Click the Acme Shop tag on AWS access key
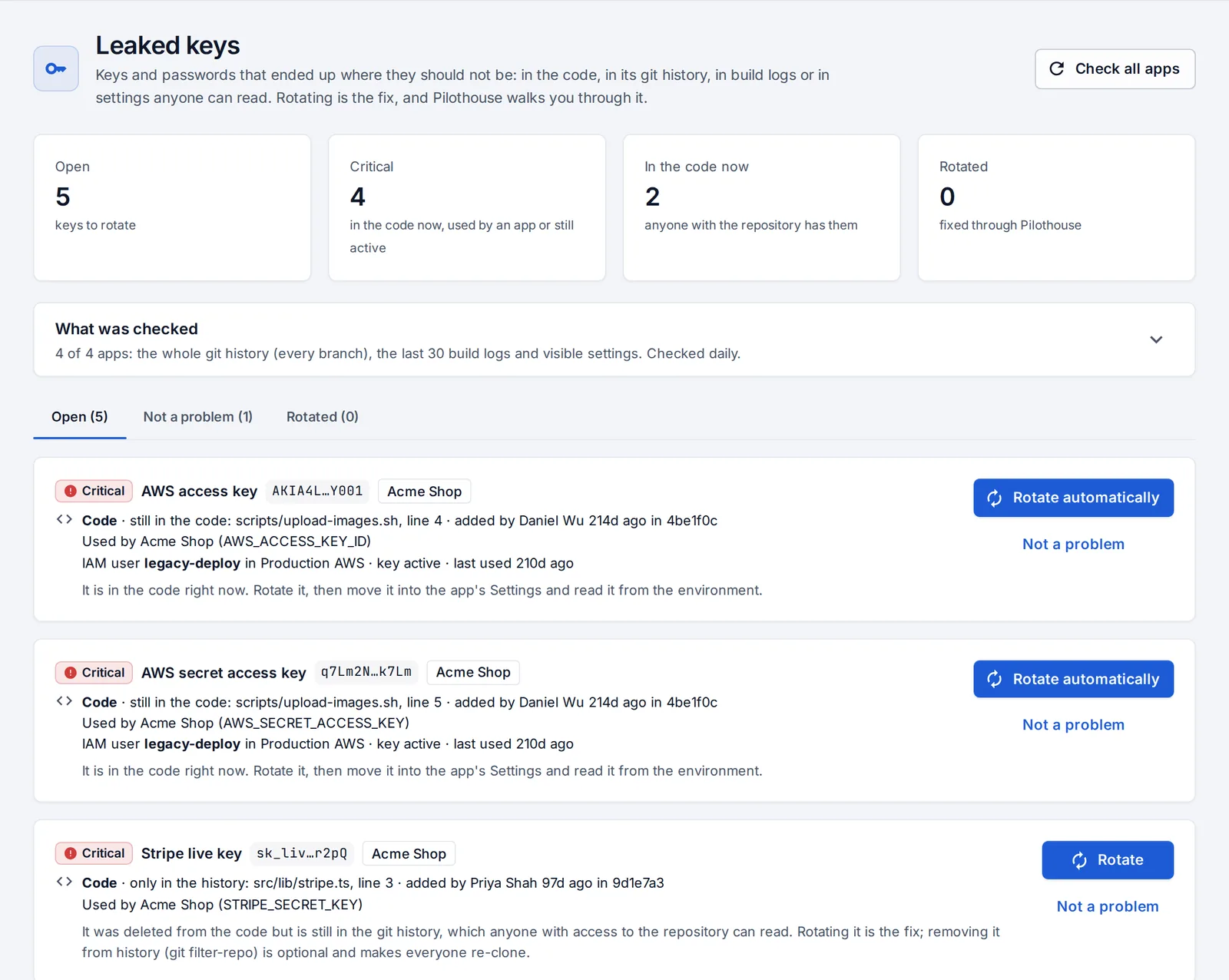 (x=425, y=492)
